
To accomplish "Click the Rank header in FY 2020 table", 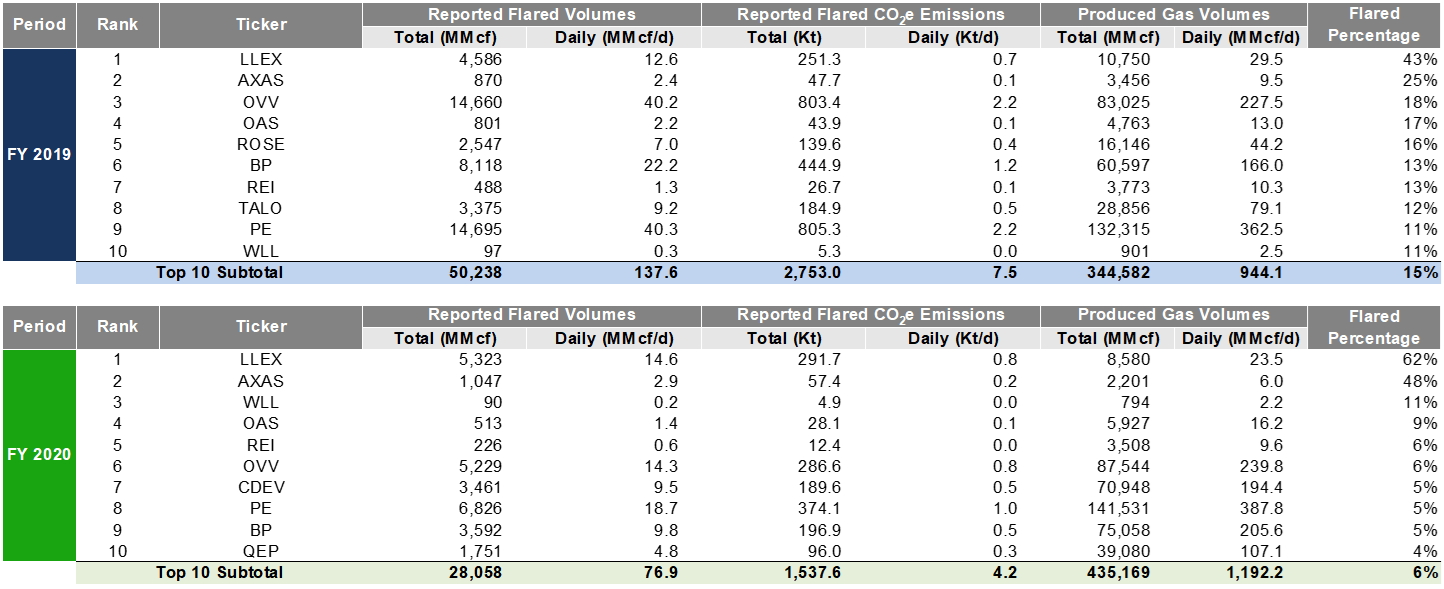I will [x=117, y=326].
